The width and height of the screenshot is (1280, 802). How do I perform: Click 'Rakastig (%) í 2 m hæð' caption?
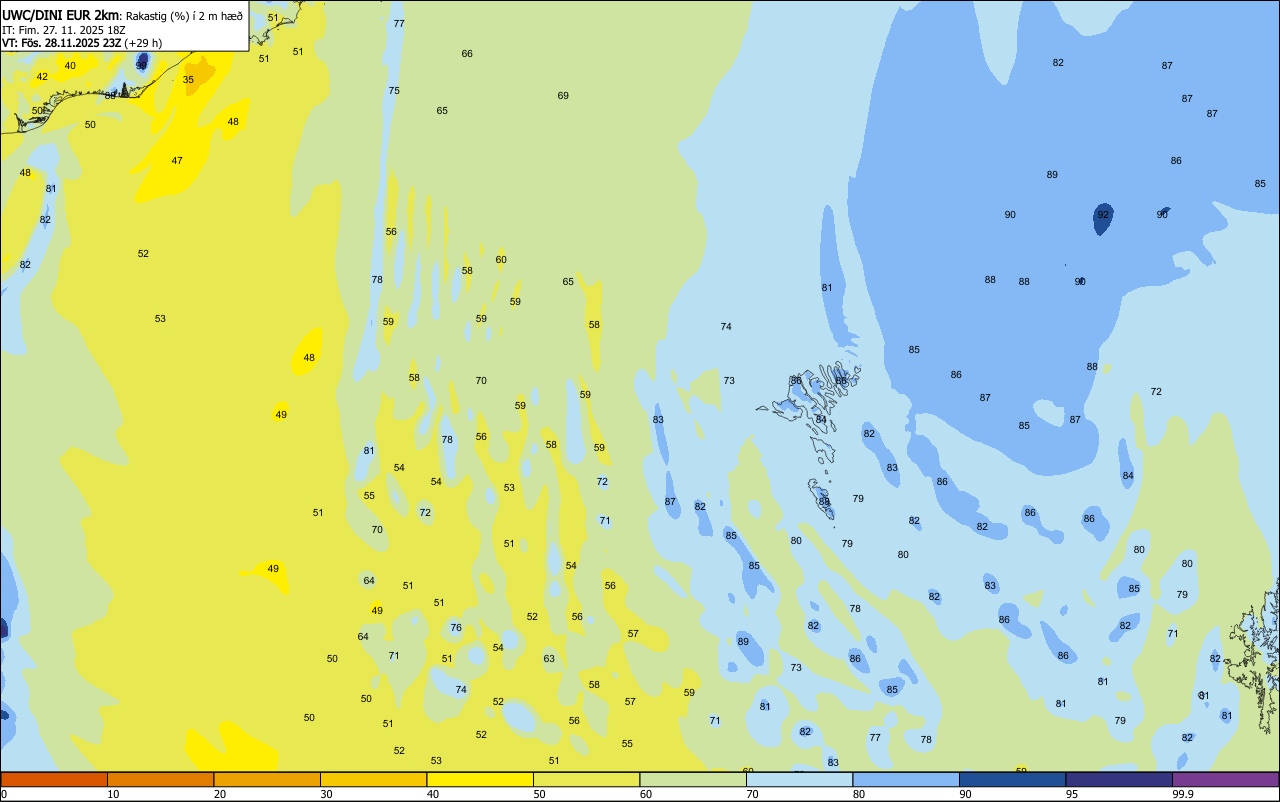[x=184, y=16]
